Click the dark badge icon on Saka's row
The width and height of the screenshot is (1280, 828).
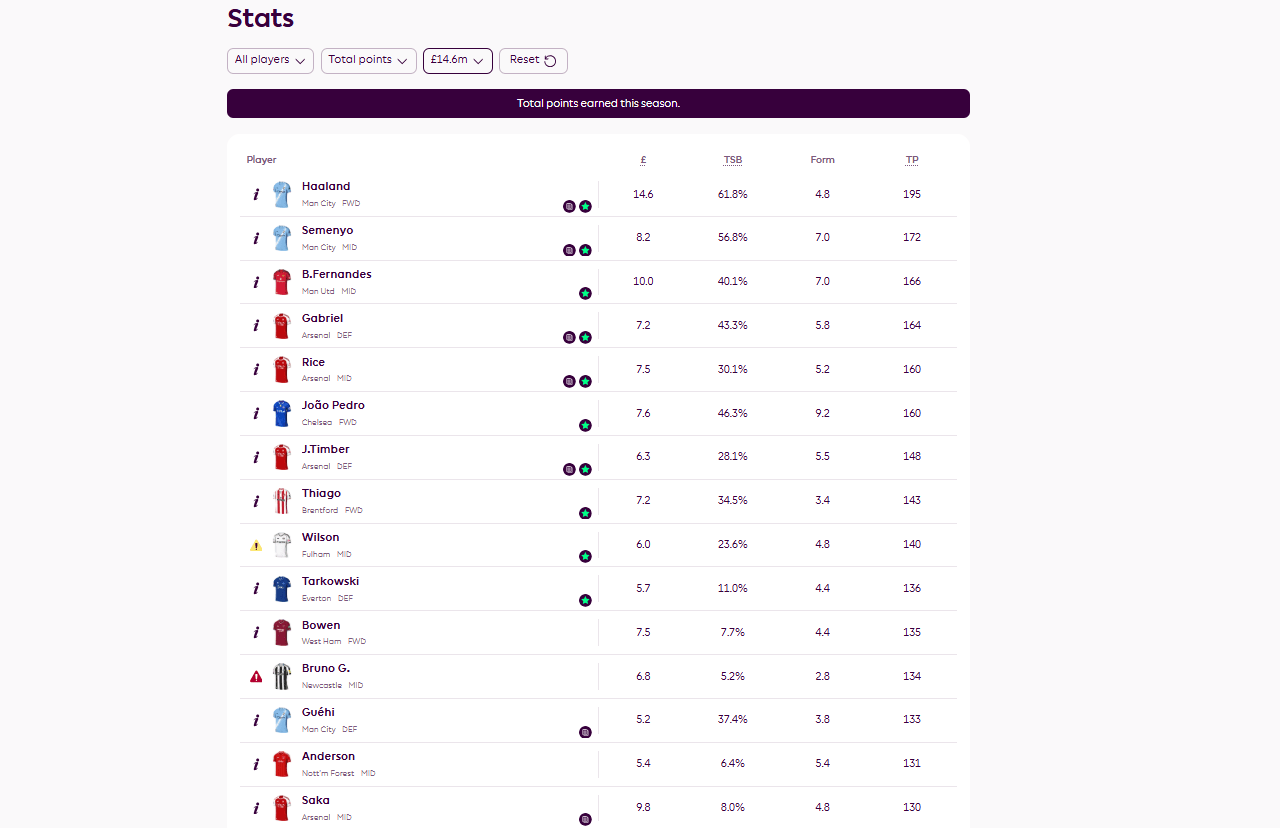[585, 819]
